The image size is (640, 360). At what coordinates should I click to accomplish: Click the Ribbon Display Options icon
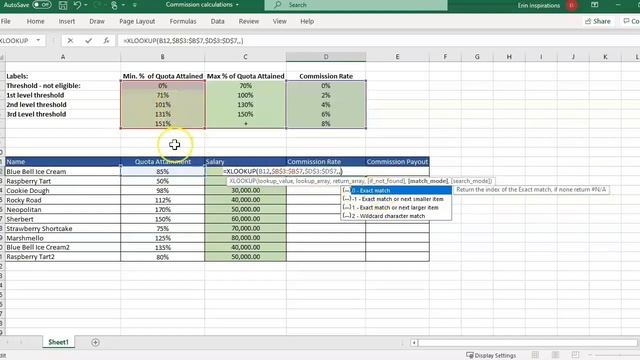point(594,5)
